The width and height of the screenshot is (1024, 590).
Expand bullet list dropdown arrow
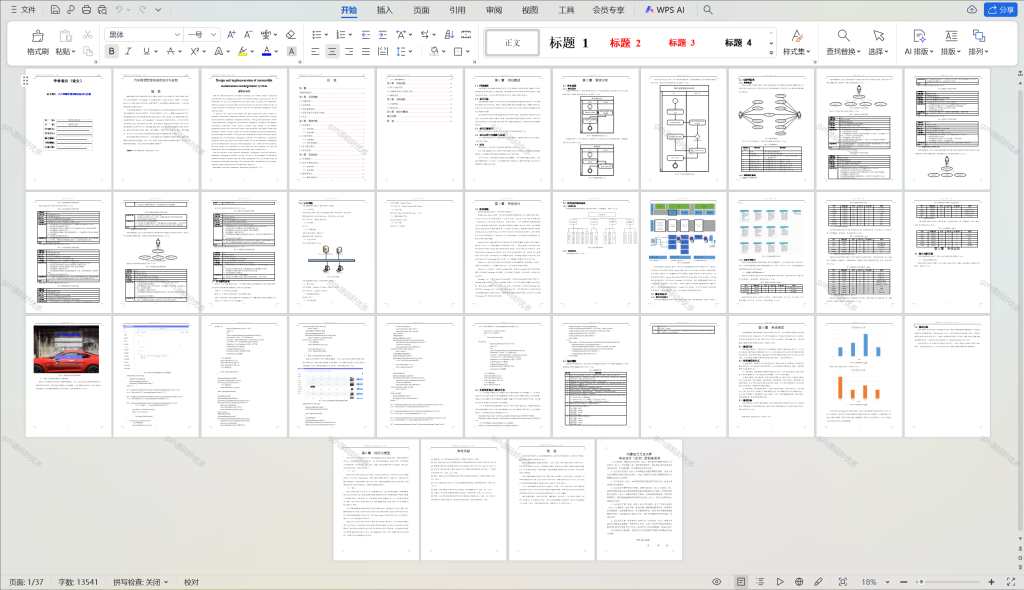pos(326,35)
